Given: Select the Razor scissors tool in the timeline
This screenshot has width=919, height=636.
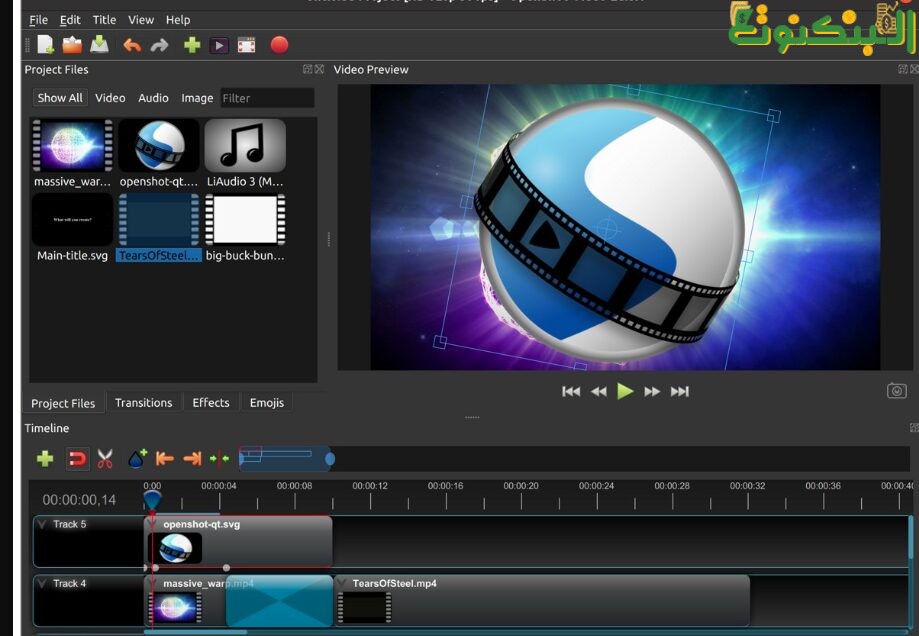Looking at the screenshot, I should point(105,459).
